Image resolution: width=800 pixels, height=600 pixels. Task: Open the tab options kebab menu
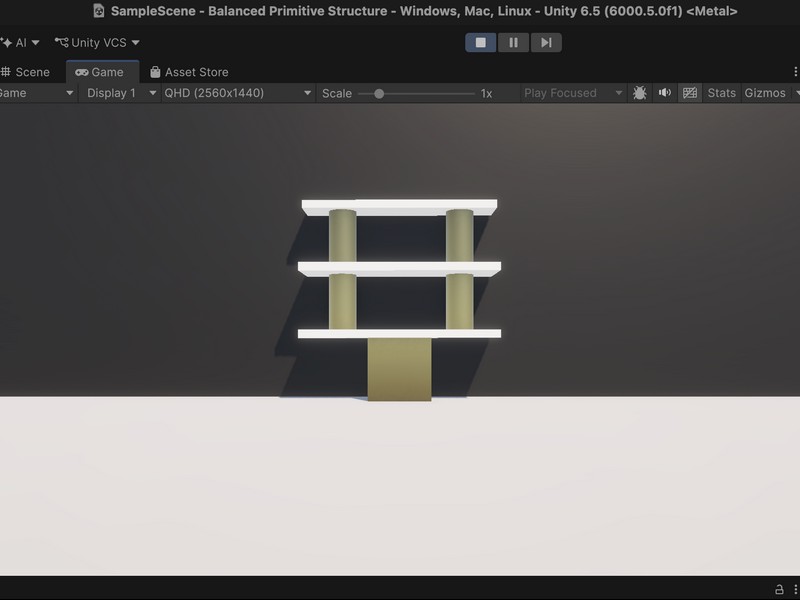795,72
